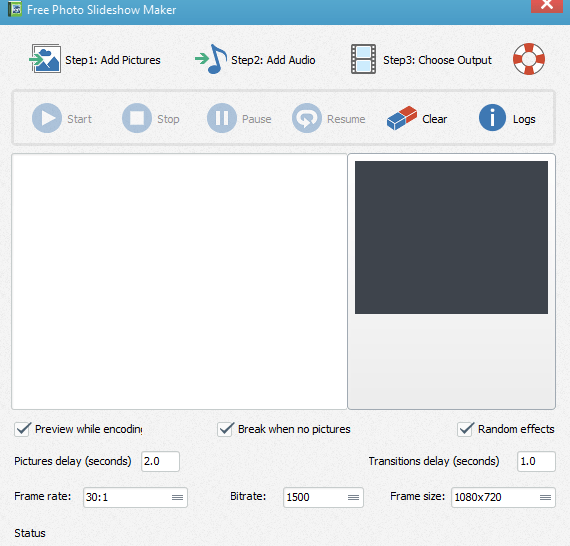Click the Step3: Choose Output label
Viewport: 570px width, 546px height.
[437, 60]
